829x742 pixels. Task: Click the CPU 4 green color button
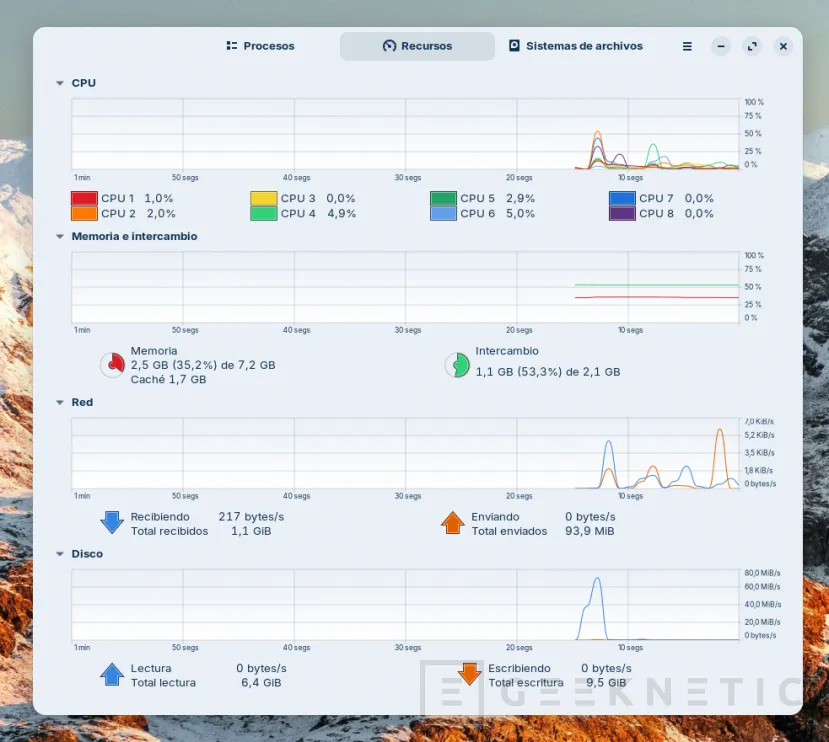pyautogui.click(x=262, y=213)
